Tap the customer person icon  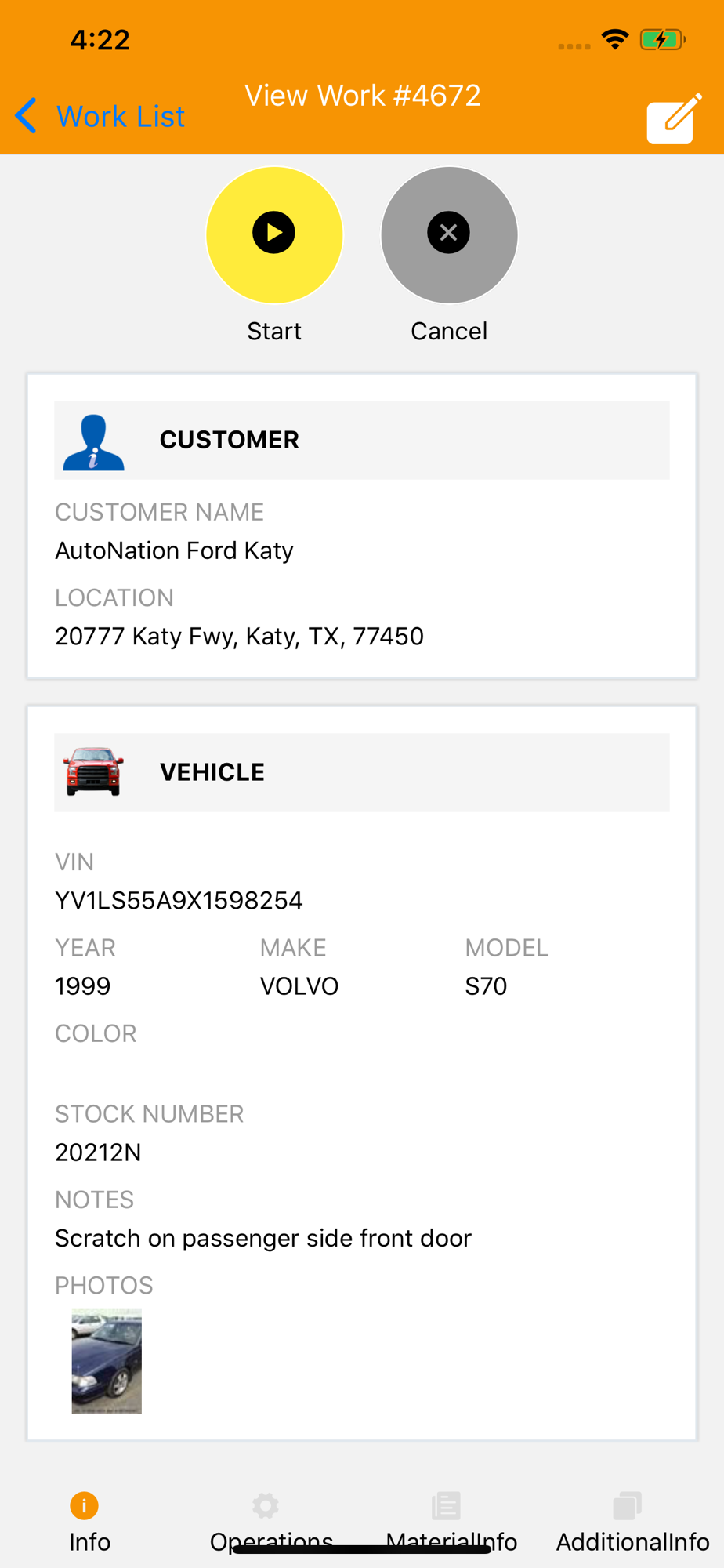point(93,441)
